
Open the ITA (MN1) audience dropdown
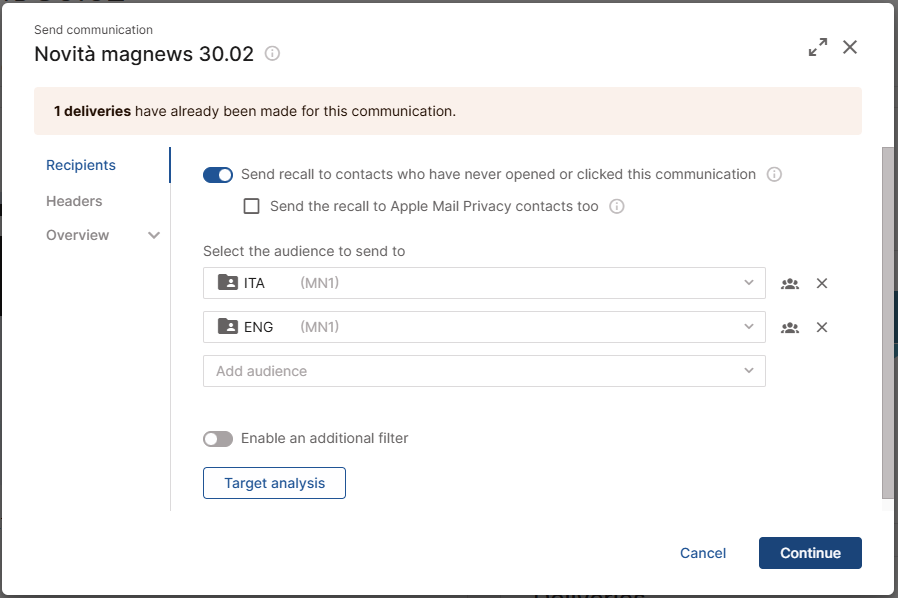(x=484, y=283)
